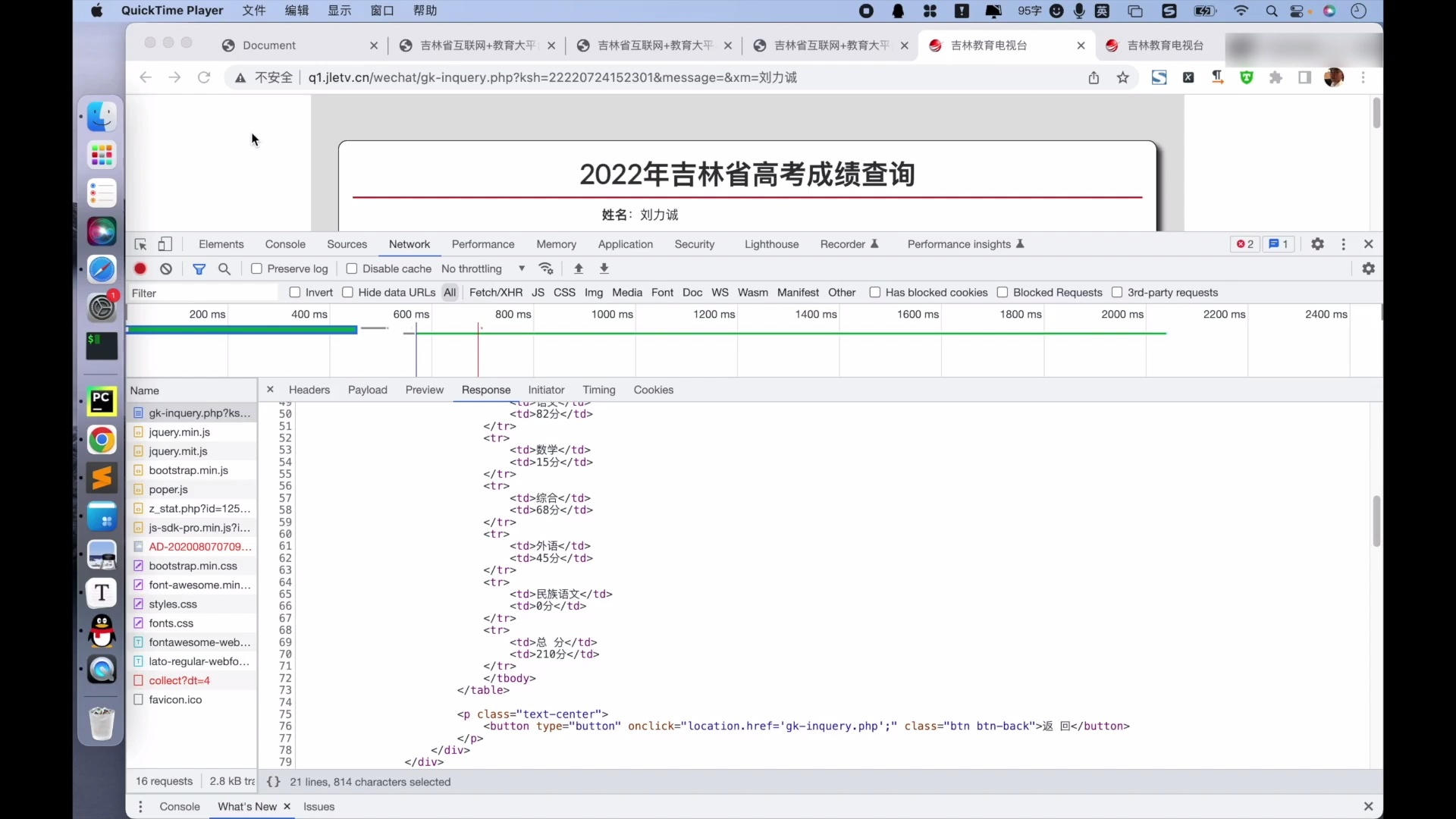
Task: Clear the network log
Action: pos(166,268)
